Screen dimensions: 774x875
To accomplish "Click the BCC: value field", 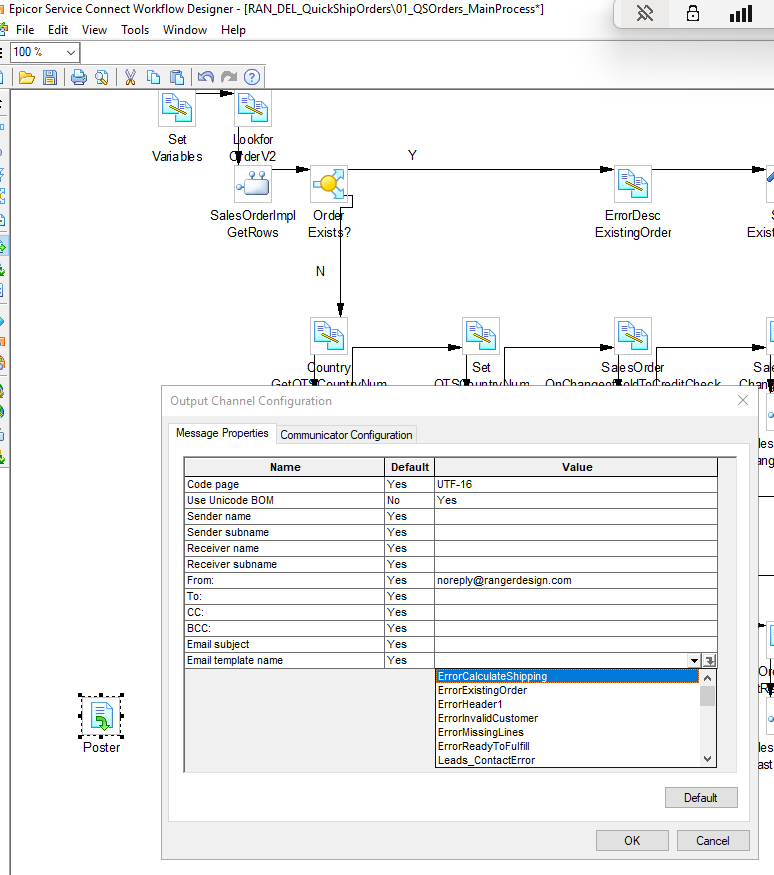I will (576, 628).
